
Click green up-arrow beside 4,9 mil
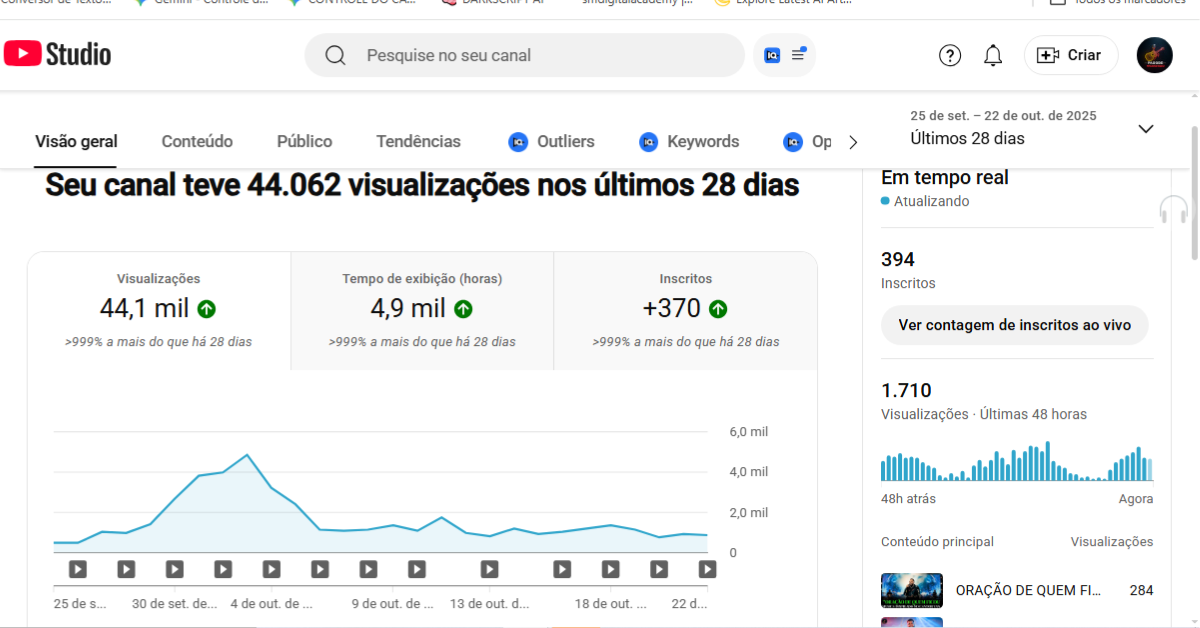464,308
